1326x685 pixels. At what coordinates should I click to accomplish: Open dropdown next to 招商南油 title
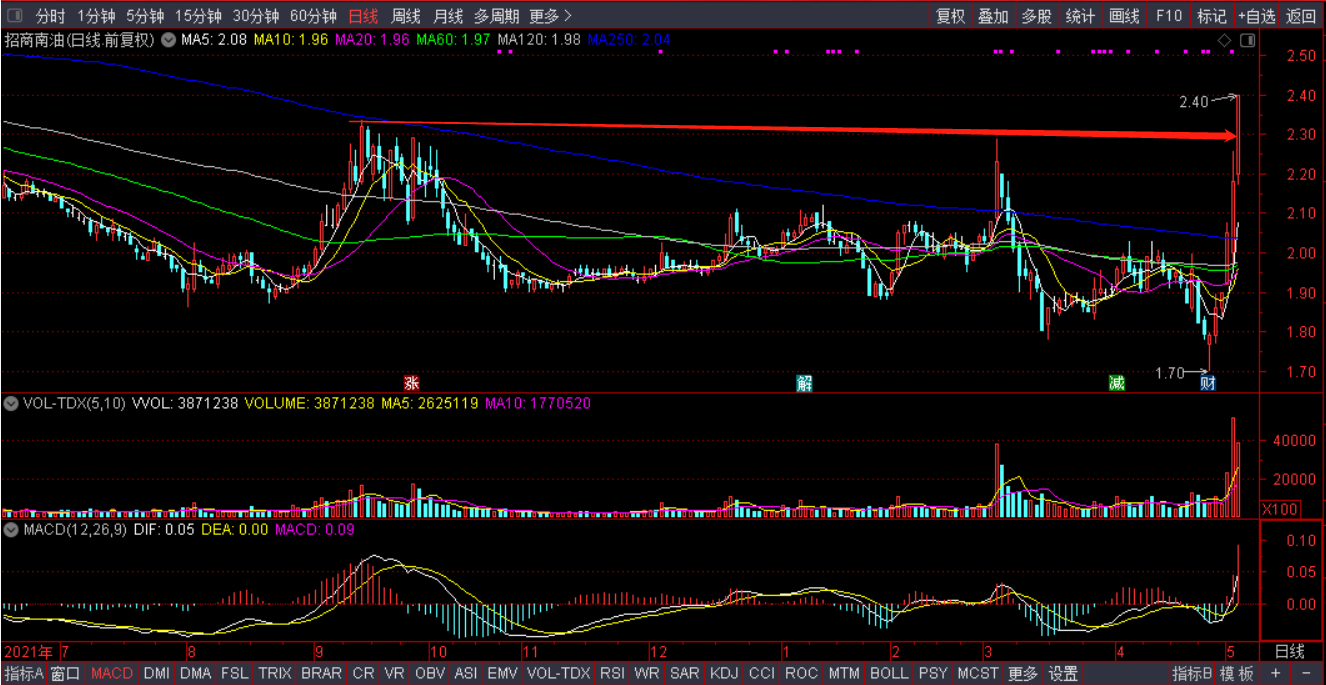coord(168,40)
